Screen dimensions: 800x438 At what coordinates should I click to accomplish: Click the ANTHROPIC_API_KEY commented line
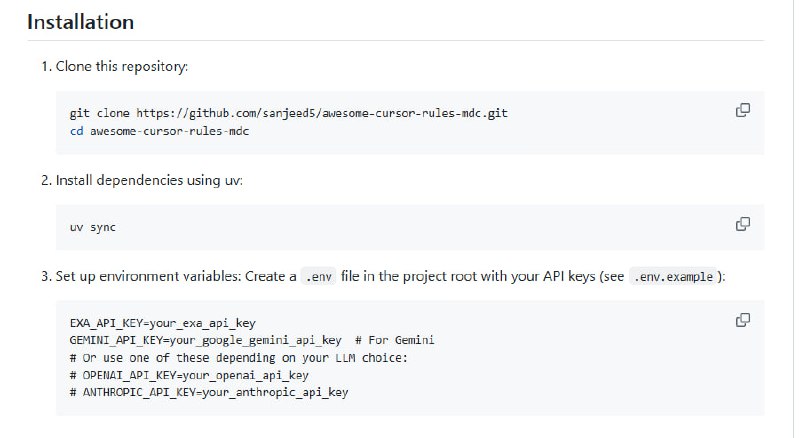point(208,392)
